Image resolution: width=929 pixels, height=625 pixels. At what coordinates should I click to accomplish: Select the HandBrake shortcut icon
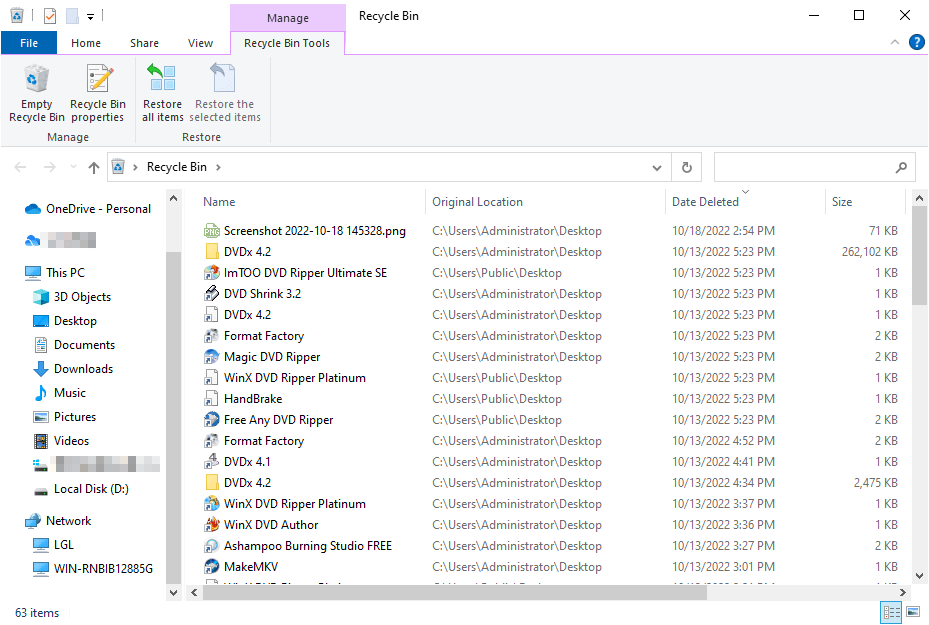212,399
